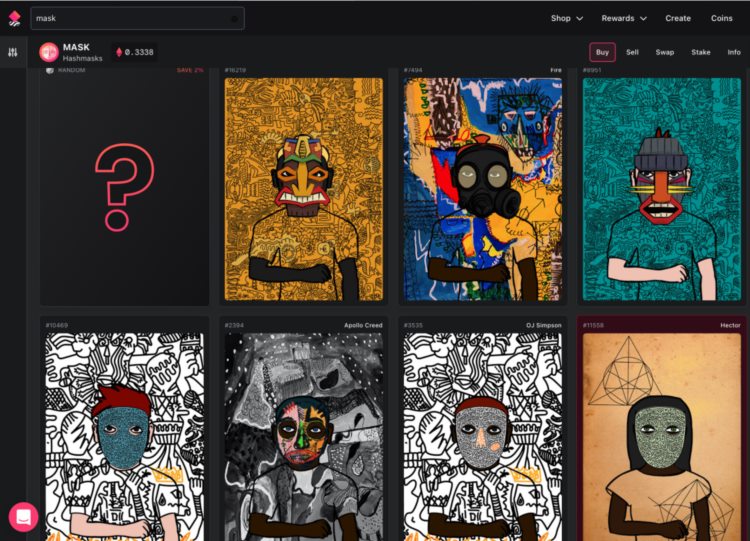Viewport: 750px width, 541px height.
Task: Open the chat support bubble icon
Action: pos(24,516)
